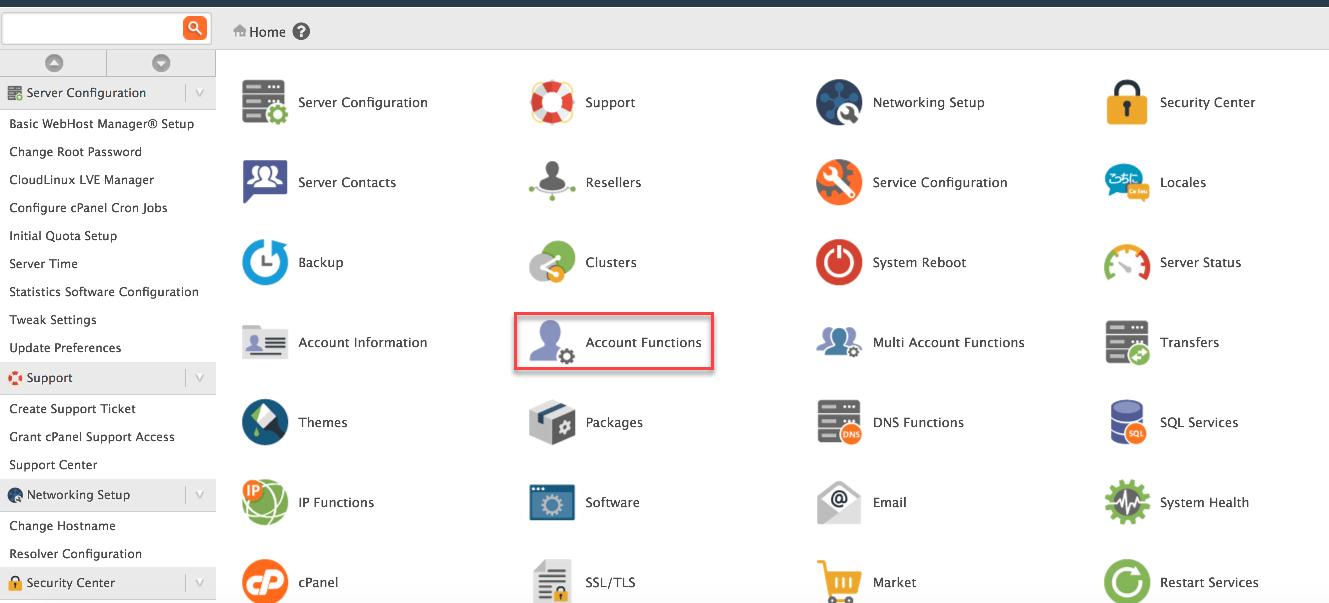1329x603 pixels.
Task: Click the Clusters share icon
Action: (552, 262)
